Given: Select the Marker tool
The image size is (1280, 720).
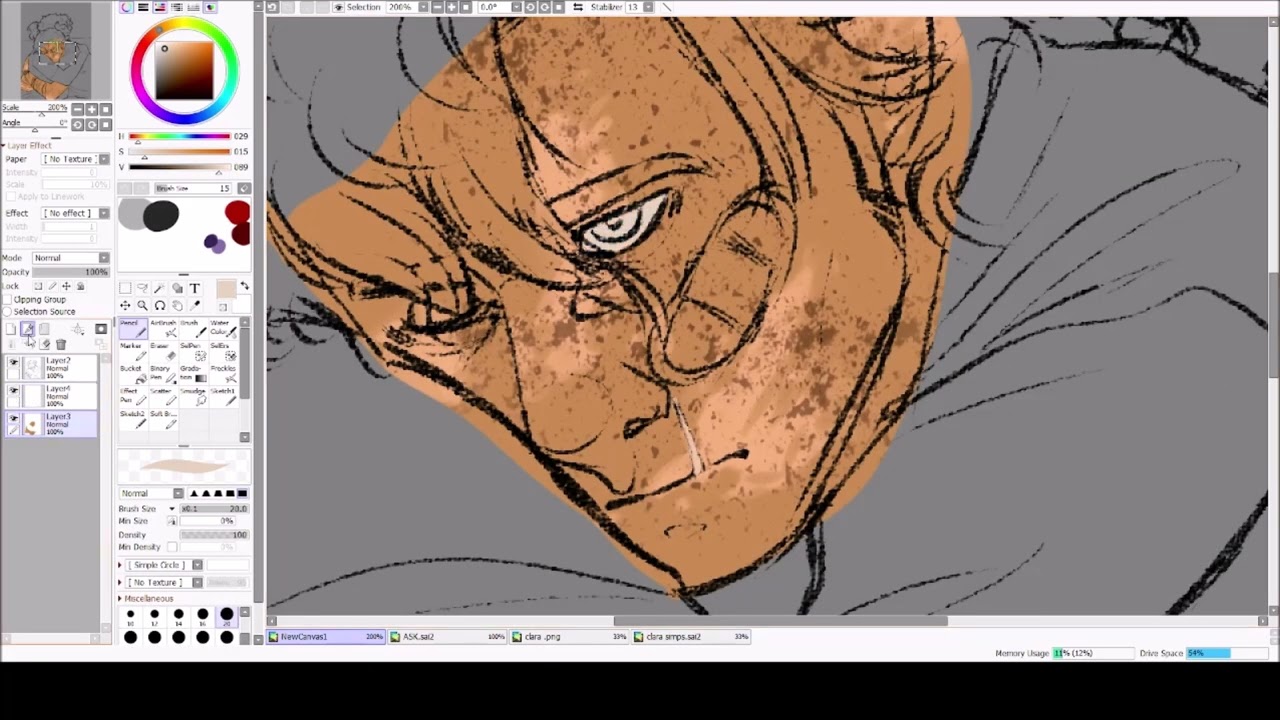Looking at the screenshot, I should 133,352.
